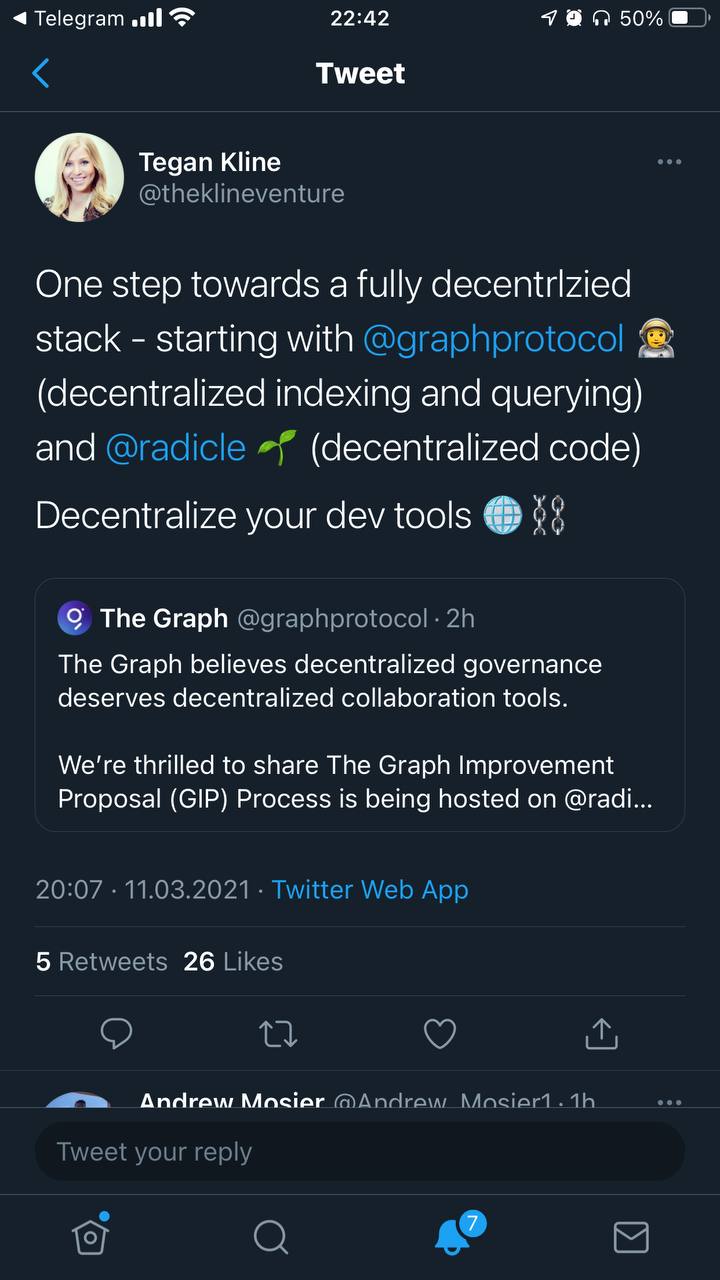
Task: Open the @radicle mention link
Action: coord(175,447)
